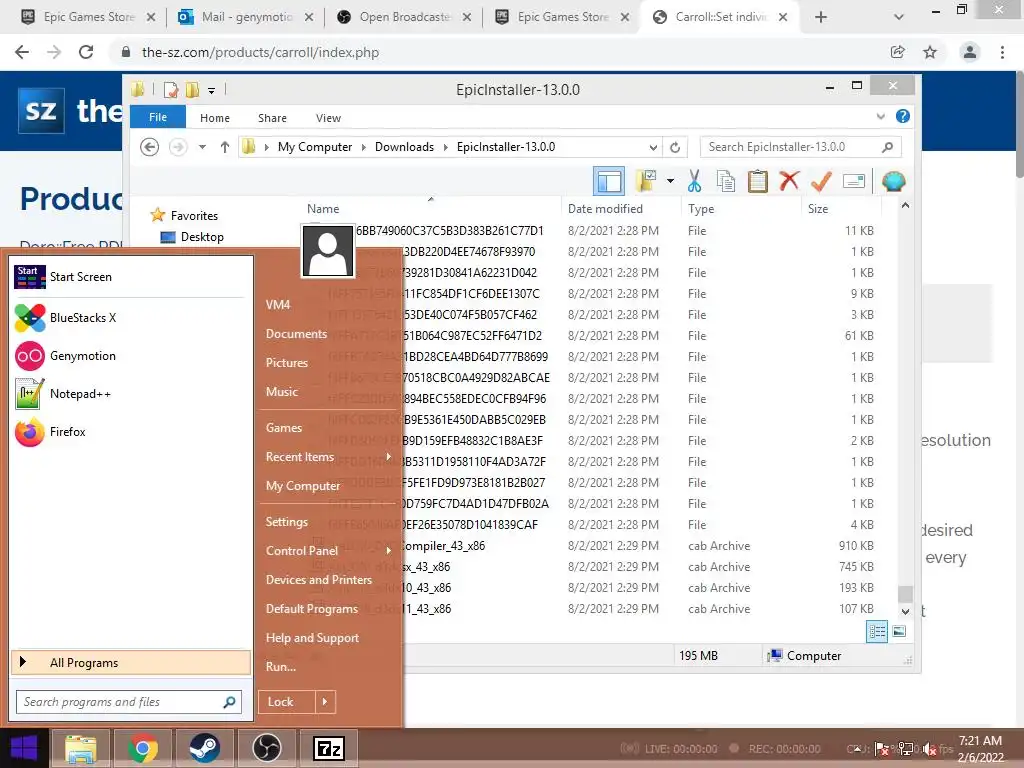Open recent locations dropdown arrow
The image size is (1024, 768).
(x=202, y=147)
